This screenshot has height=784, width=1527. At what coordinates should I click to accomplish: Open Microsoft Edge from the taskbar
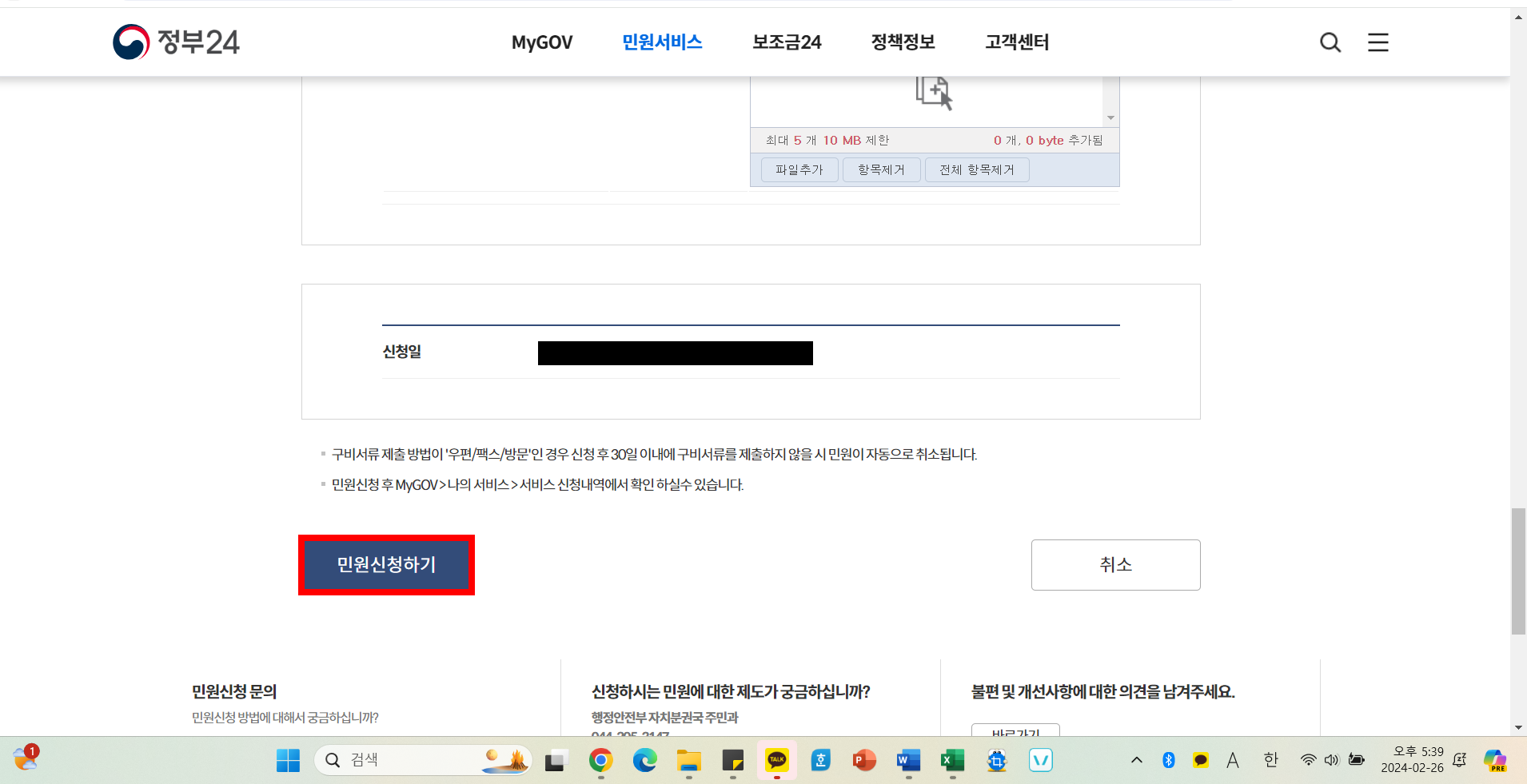[644, 760]
